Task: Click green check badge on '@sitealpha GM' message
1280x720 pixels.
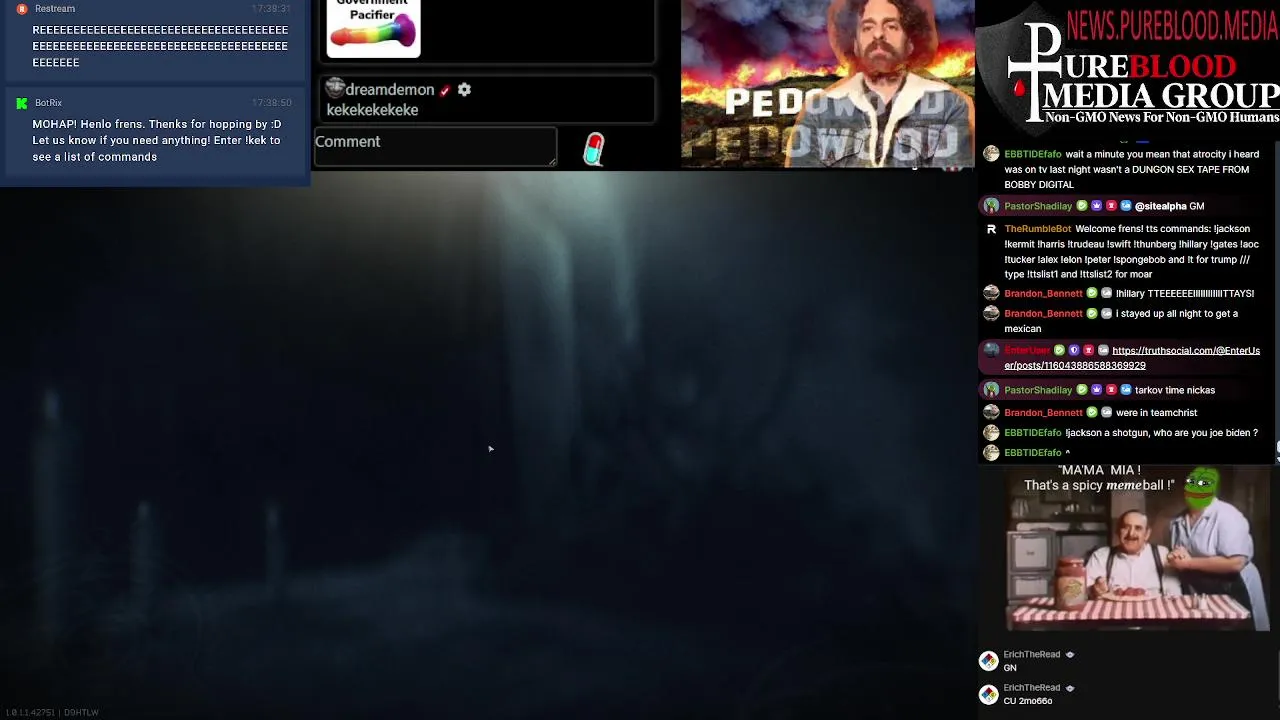Action: [1082, 206]
